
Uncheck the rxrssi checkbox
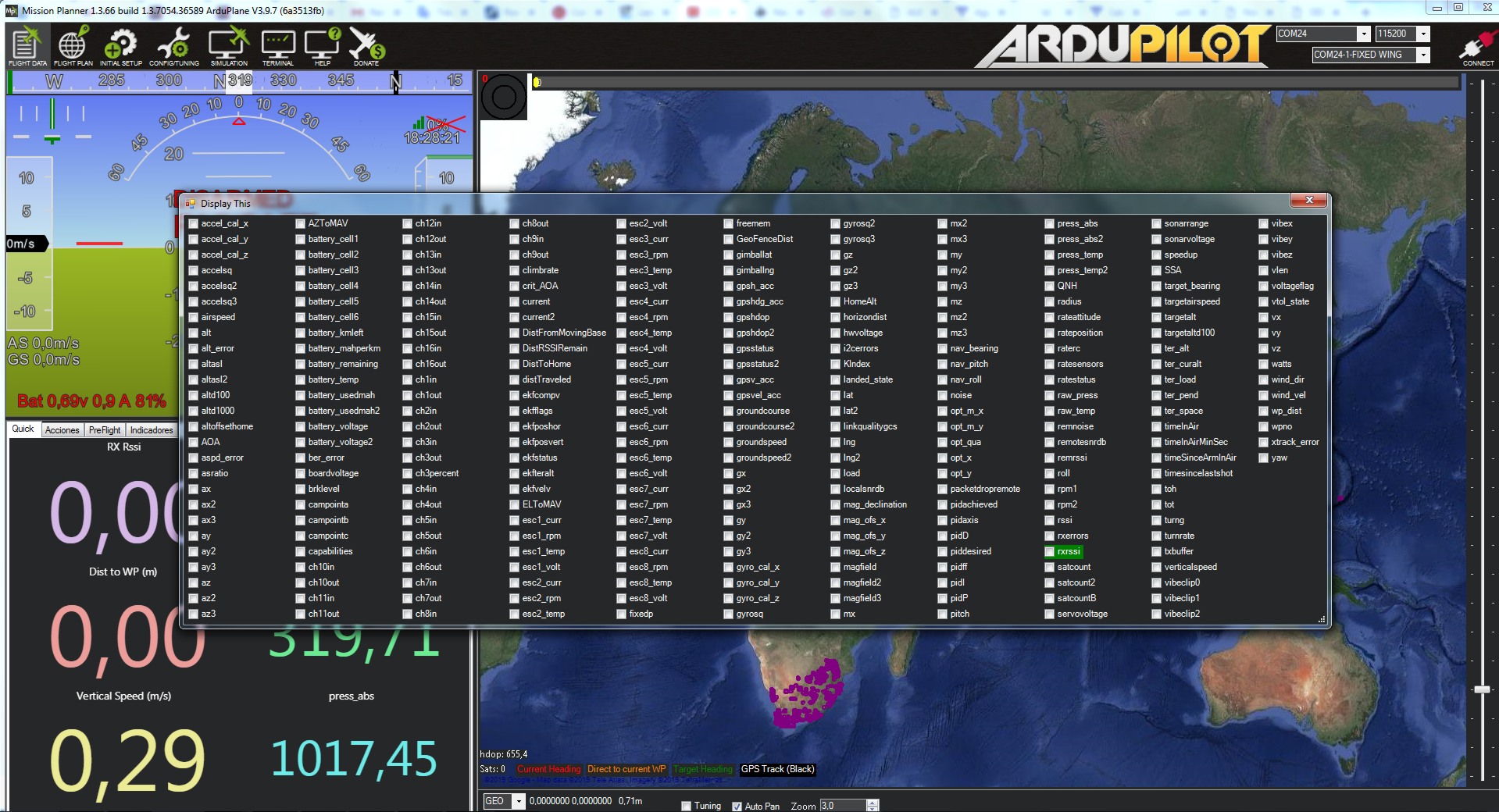(1050, 551)
